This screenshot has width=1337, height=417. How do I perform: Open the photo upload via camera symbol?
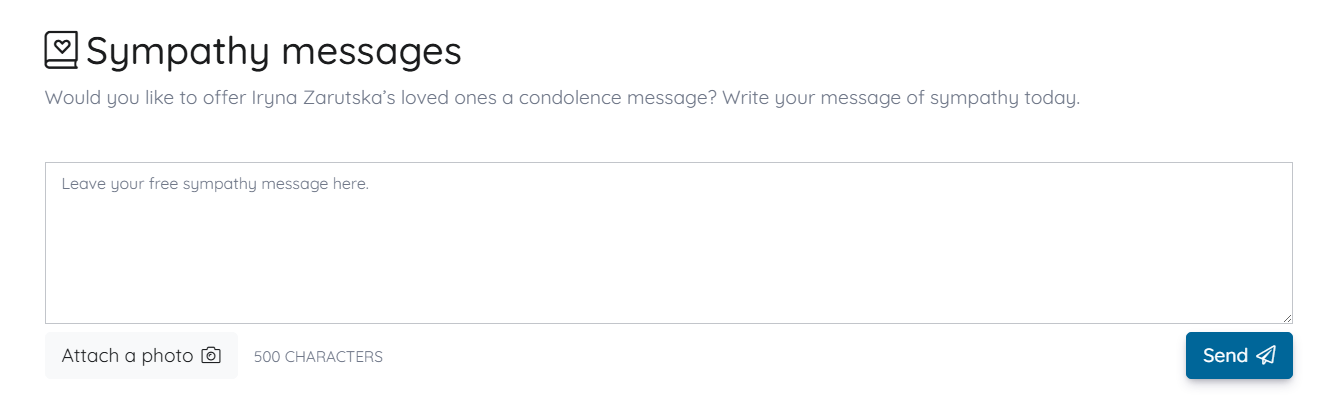211,356
